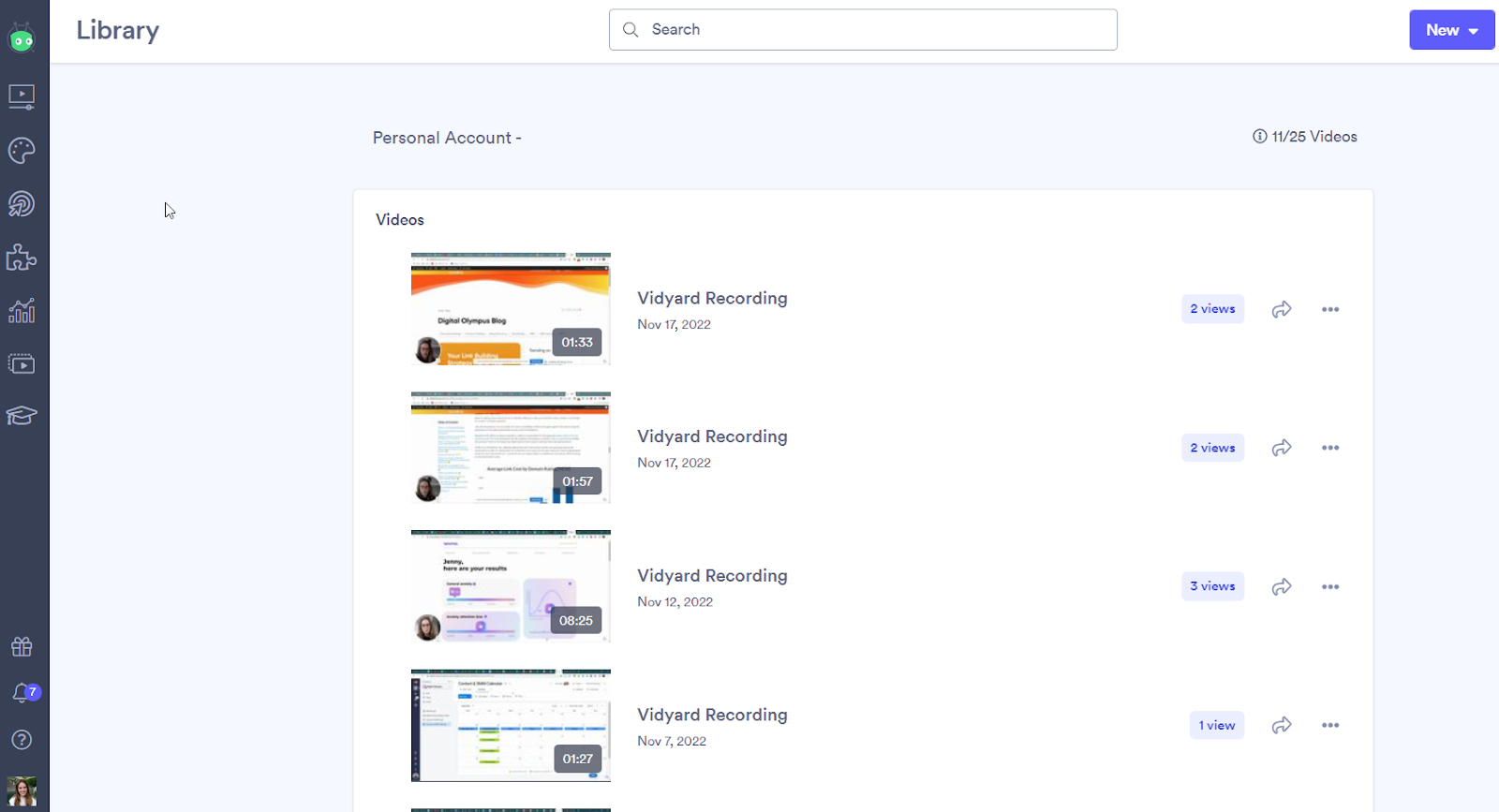
Task: Click the Videos section heading
Action: pos(400,220)
